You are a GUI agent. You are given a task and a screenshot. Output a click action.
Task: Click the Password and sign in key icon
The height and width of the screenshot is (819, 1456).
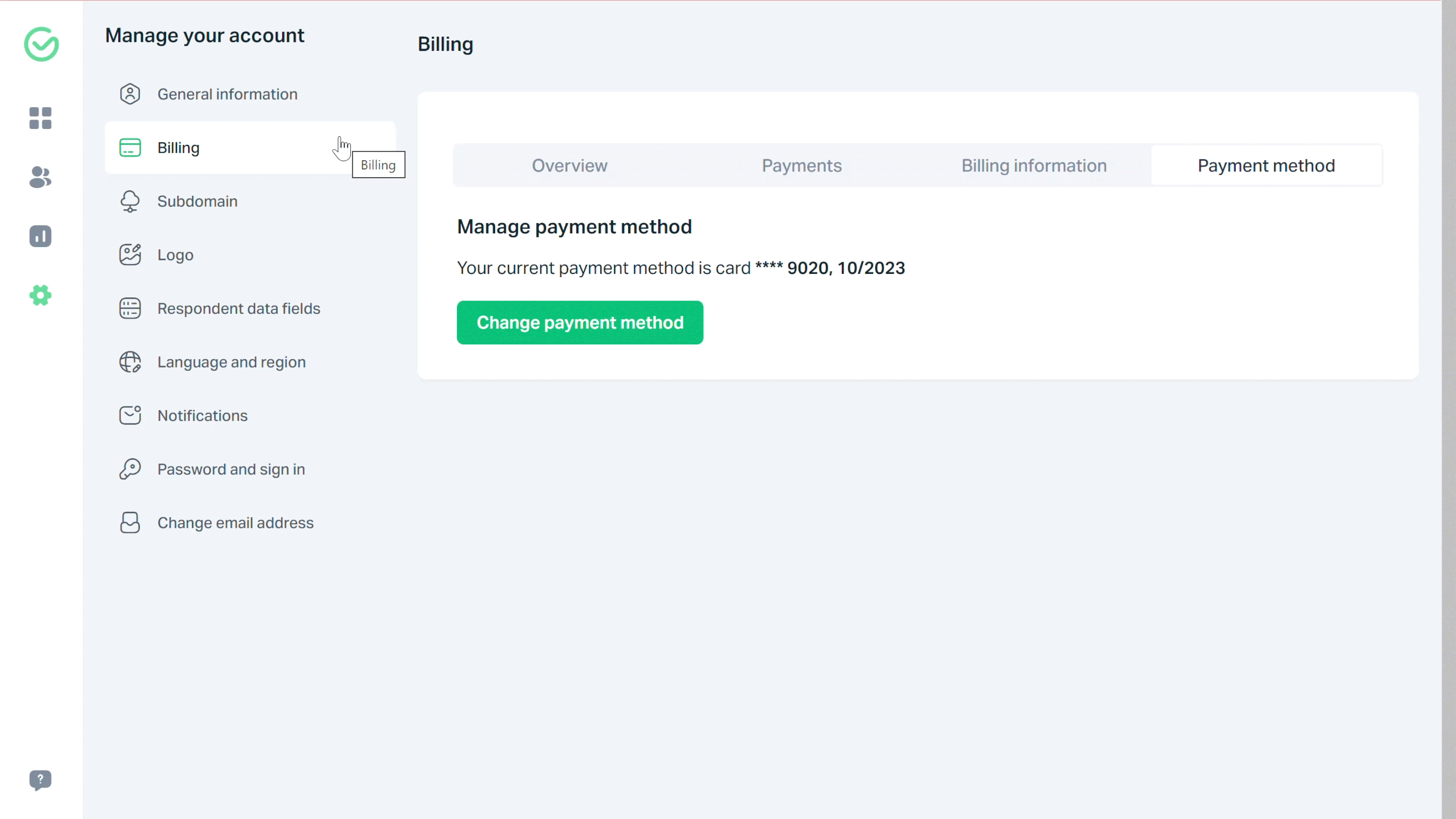130,470
